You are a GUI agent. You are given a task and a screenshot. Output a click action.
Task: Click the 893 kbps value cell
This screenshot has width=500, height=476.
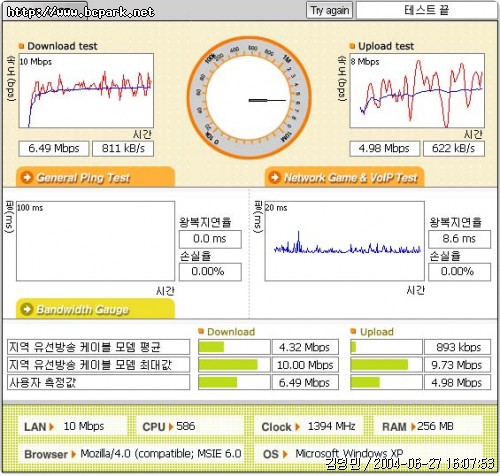click(x=457, y=347)
